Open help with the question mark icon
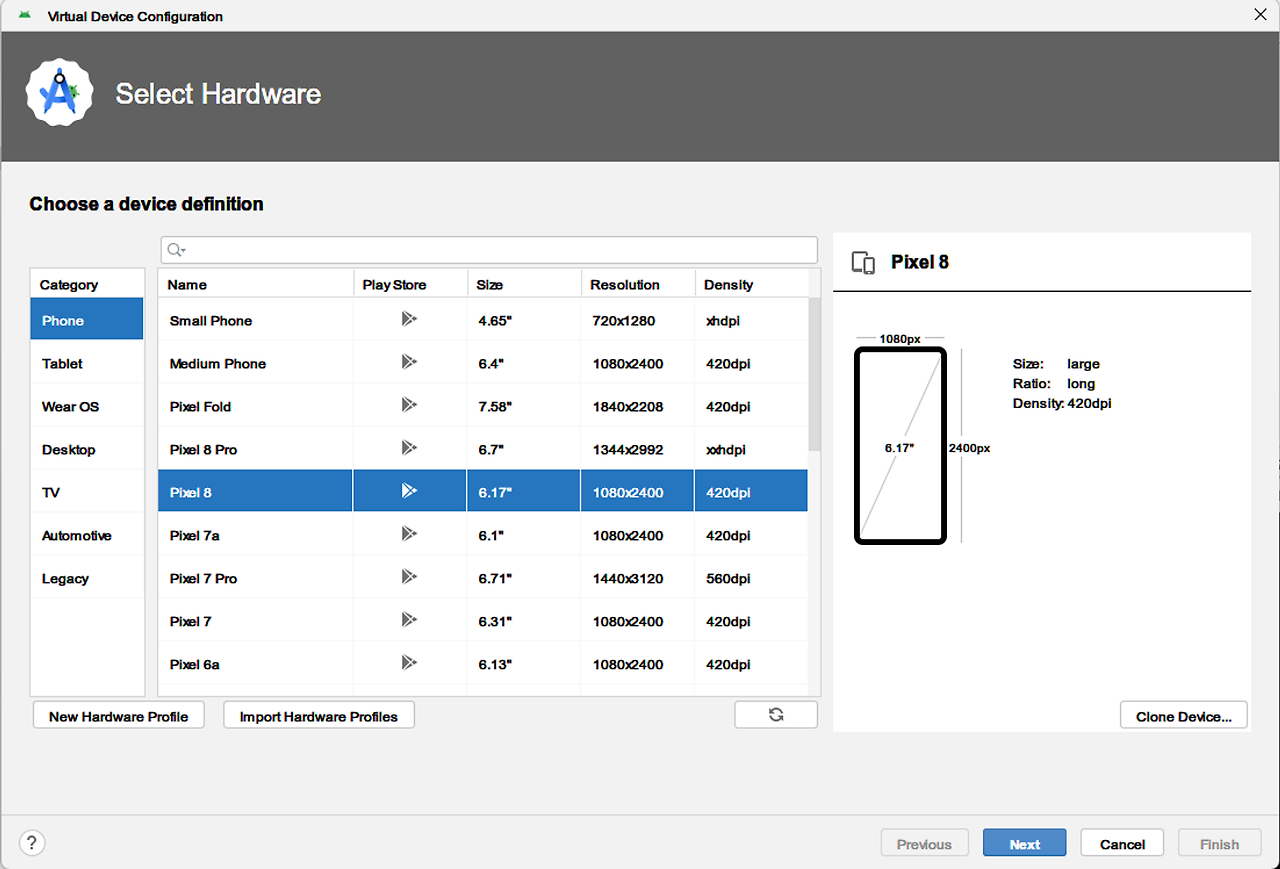1280x869 pixels. [32, 843]
